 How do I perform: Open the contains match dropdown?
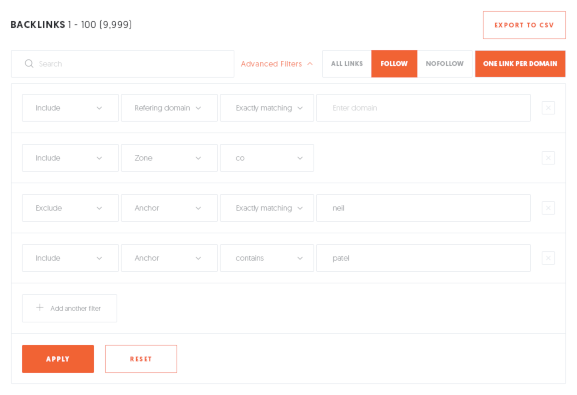[x=267, y=258]
